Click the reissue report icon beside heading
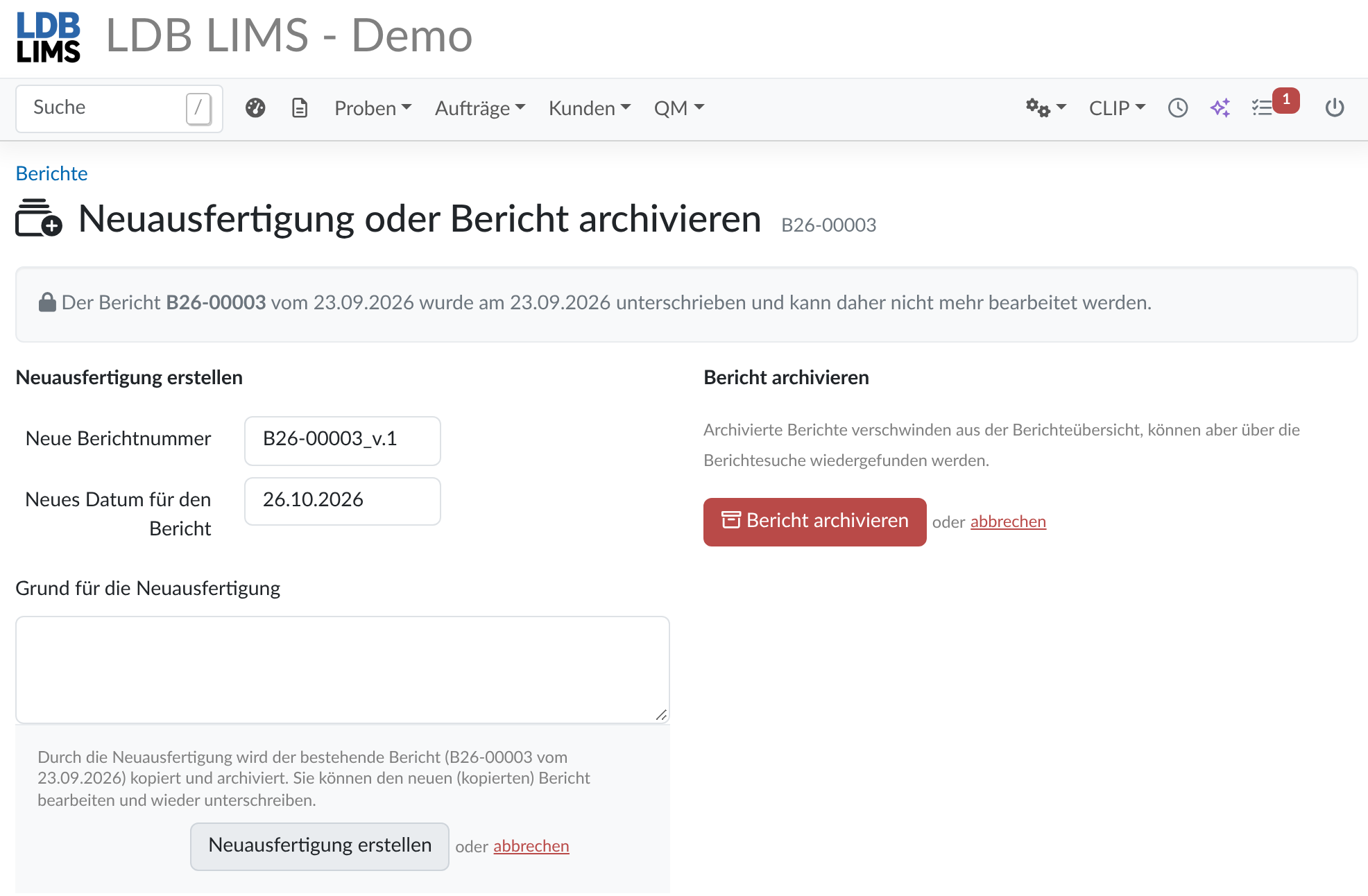 (39, 218)
